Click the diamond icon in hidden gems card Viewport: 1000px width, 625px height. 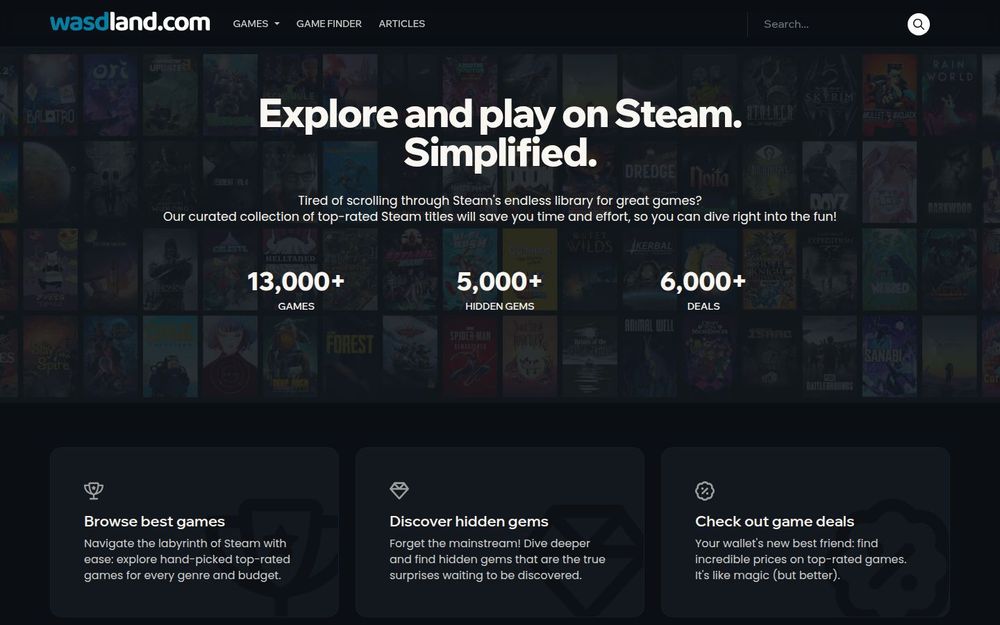coord(399,490)
